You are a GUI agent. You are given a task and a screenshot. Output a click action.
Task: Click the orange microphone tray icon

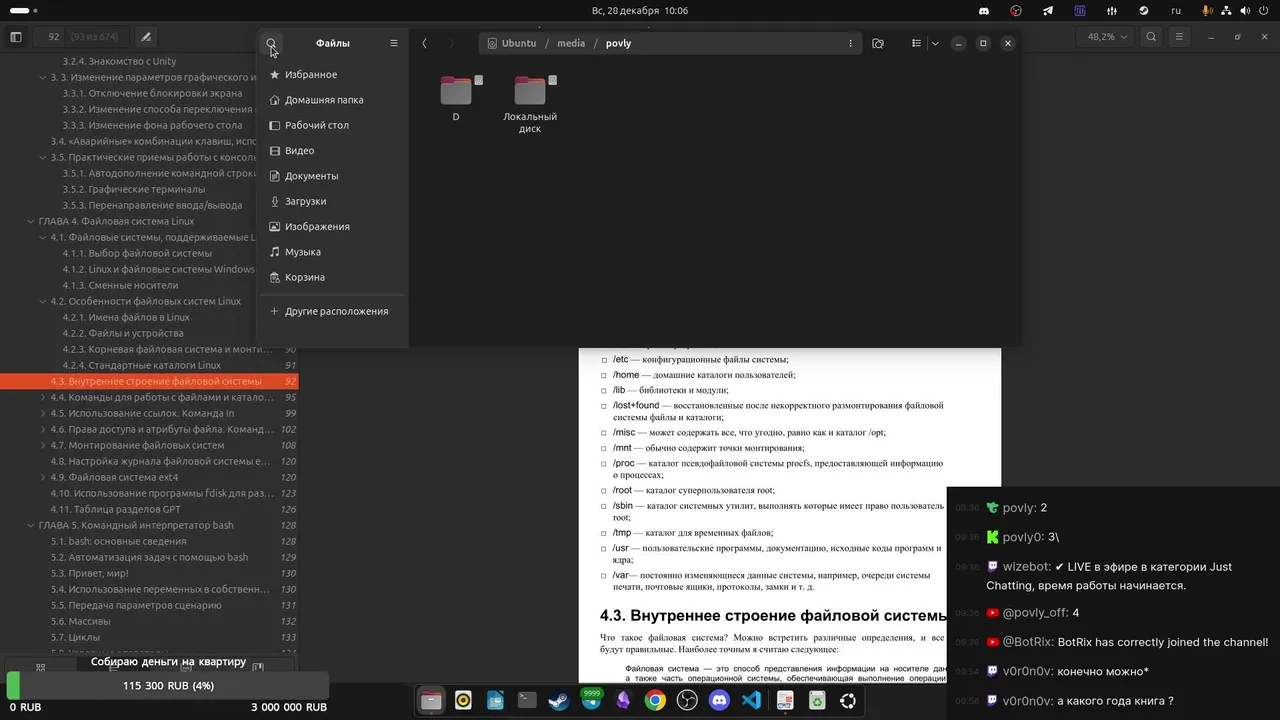click(1208, 10)
